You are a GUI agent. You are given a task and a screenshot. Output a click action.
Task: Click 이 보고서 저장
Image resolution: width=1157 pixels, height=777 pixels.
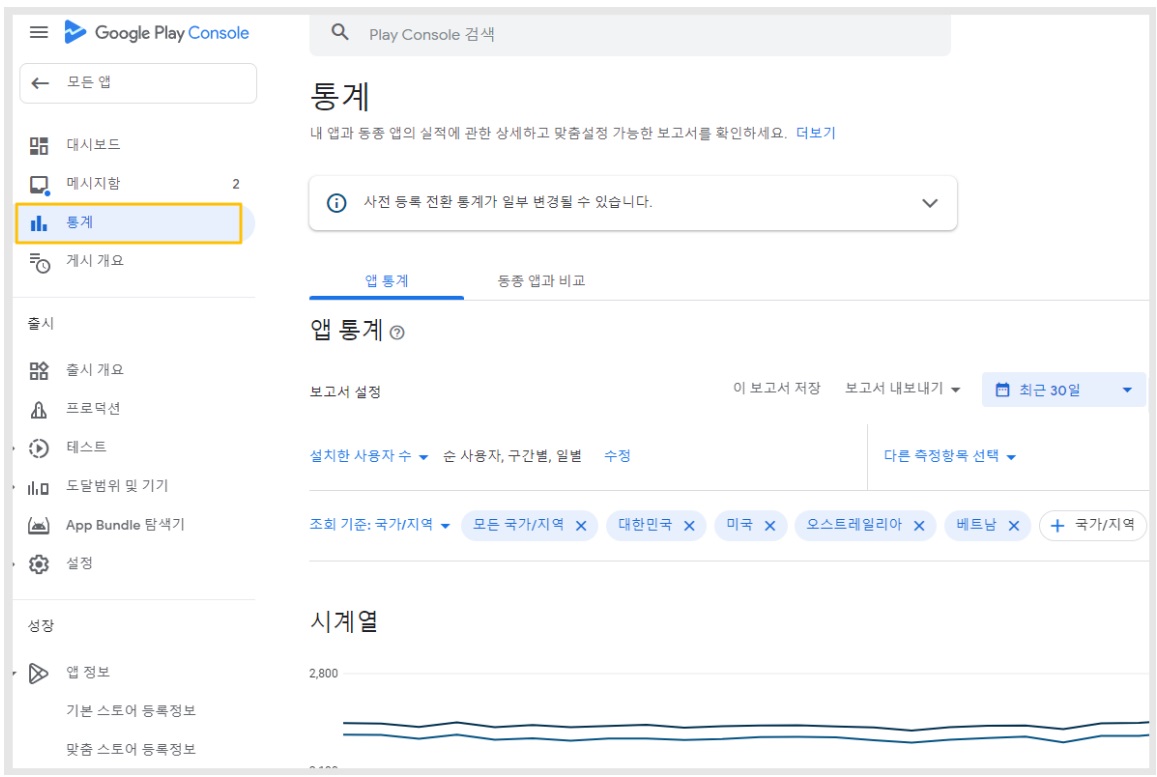click(776, 389)
